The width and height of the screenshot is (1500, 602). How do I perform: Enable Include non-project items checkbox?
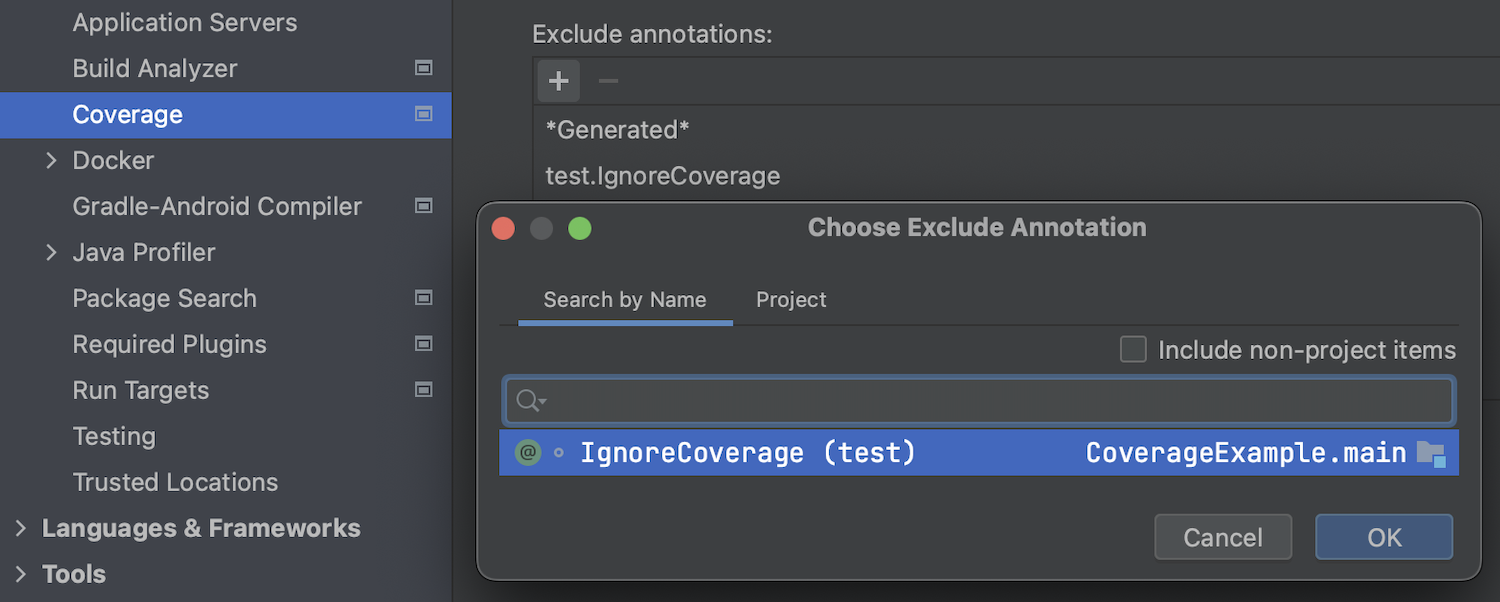click(1133, 350)
